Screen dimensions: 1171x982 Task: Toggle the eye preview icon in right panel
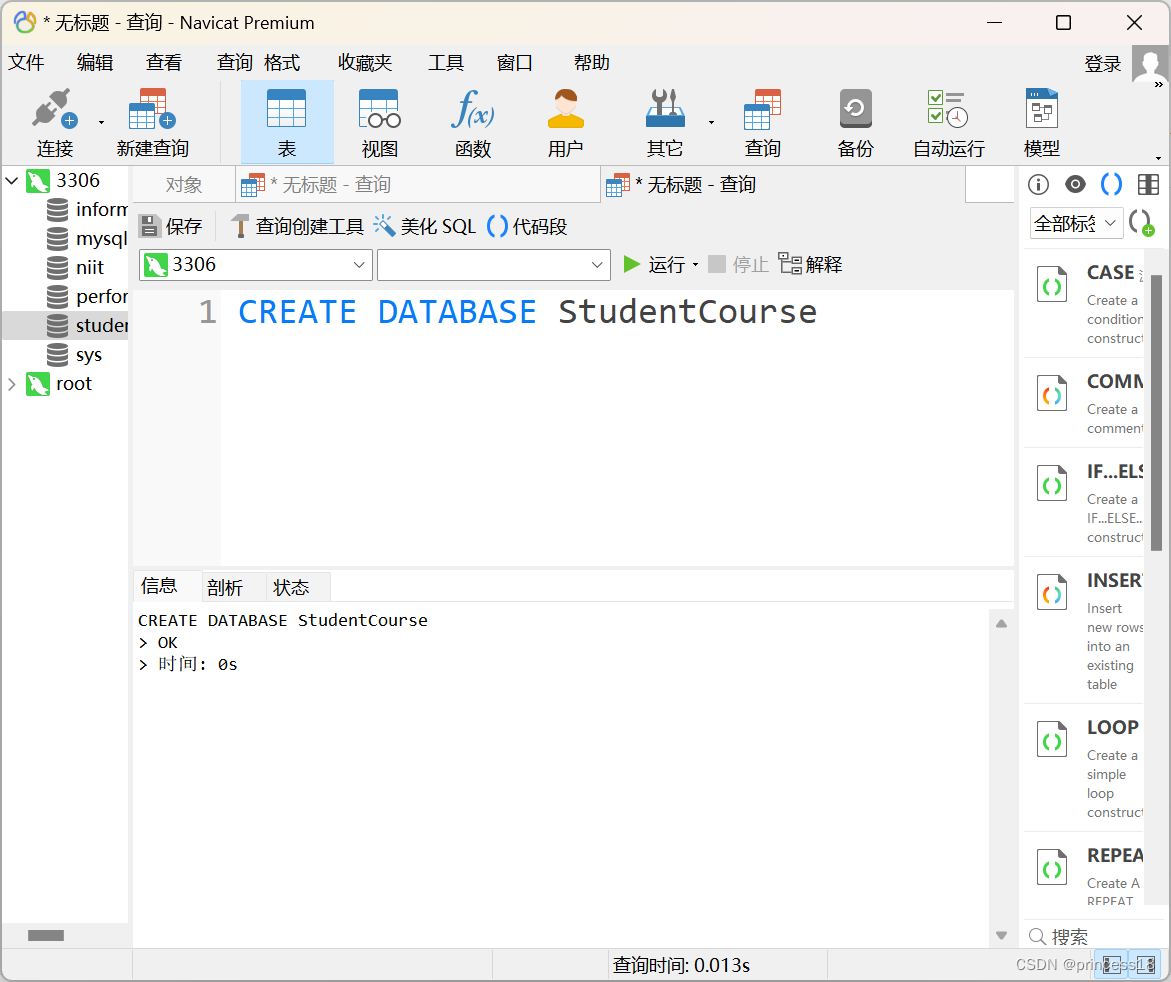(x=1075, y=184)
